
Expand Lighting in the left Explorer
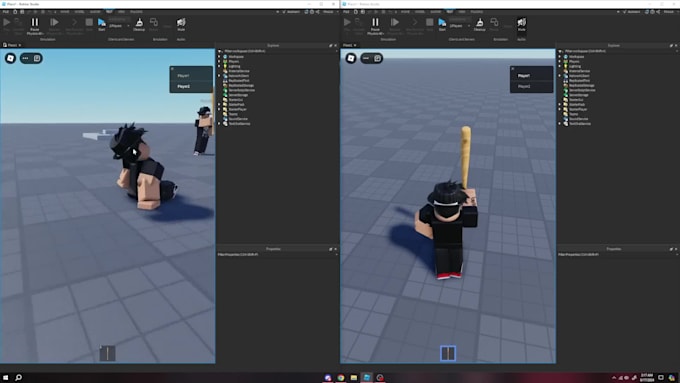(x=219, y=66)
